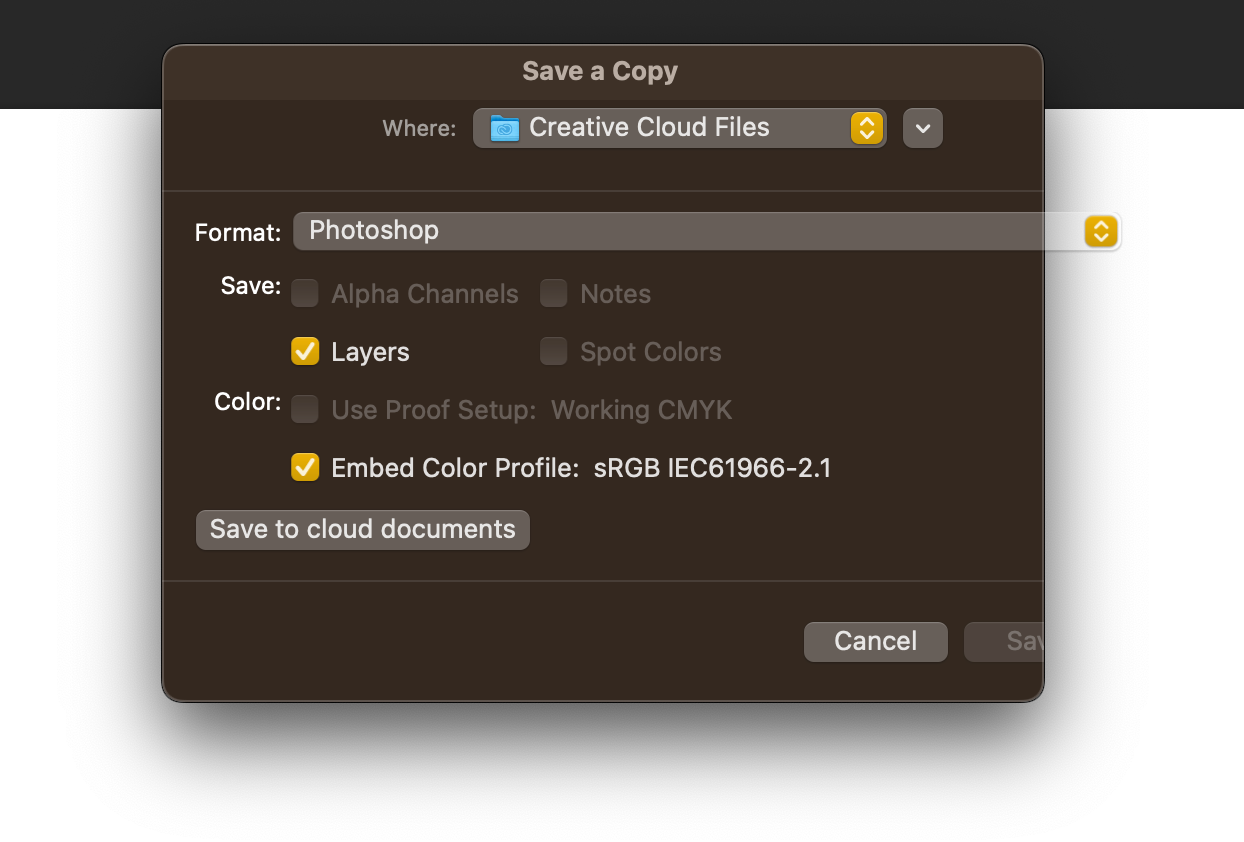
Task: Open the Where location dropdown
Action: tap(680, 127)
